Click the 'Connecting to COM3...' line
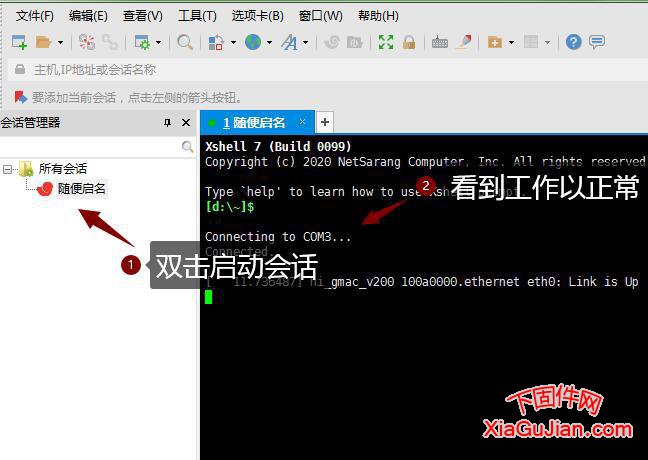Image resolution: width=648 pixels, height=460 pixels. 278,237
